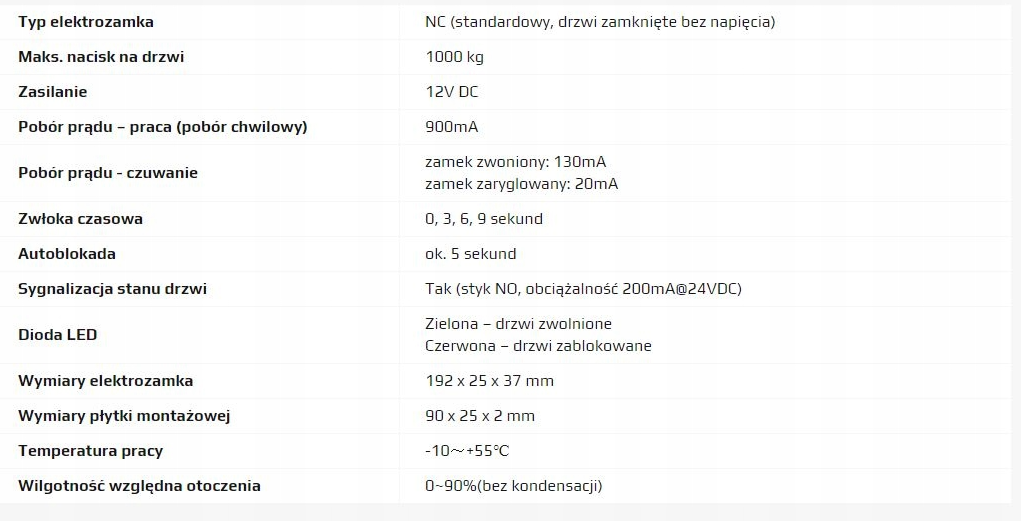Viewport: 1021px width, 521px height.
Task: Select the "NC (standardowy, drzwi zamknięte bez napięcia)" value
Action: [599, 22]
